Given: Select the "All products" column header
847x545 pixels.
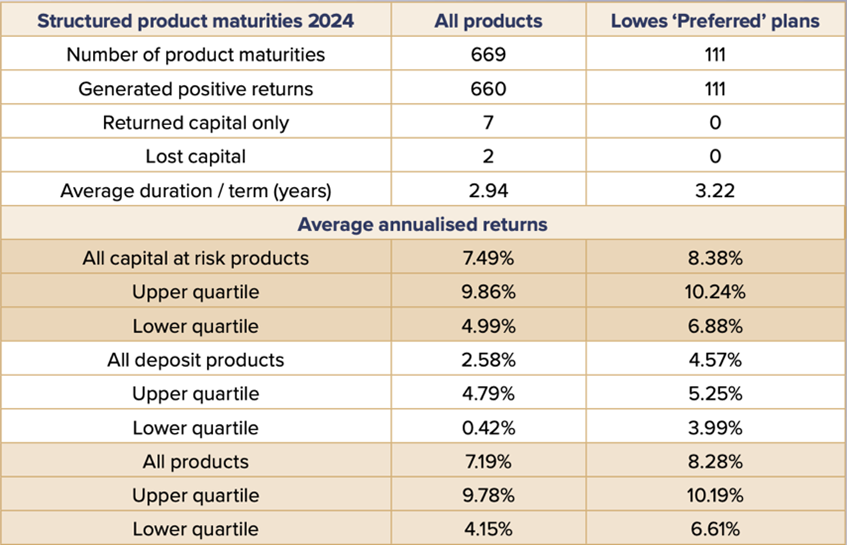Looking at the screenshot, I should [489, 20].
